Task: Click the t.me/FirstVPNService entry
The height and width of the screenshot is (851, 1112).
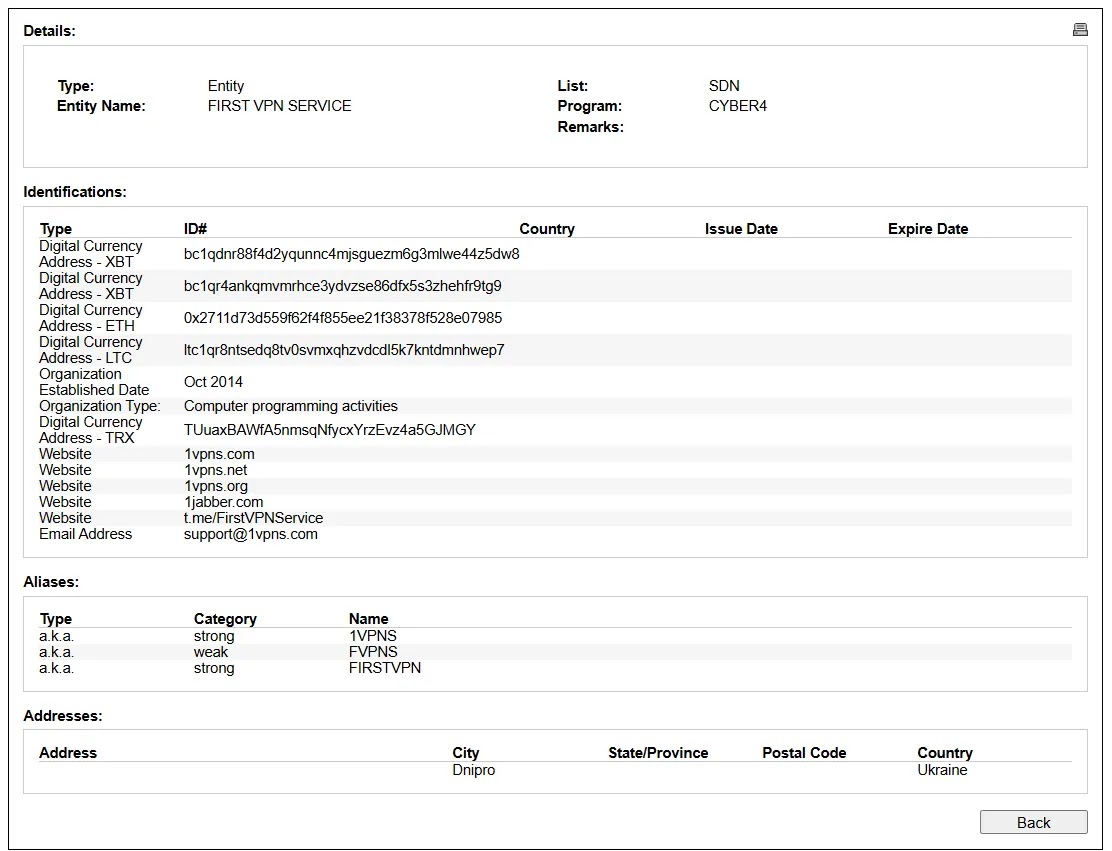Action: [253, 518]
